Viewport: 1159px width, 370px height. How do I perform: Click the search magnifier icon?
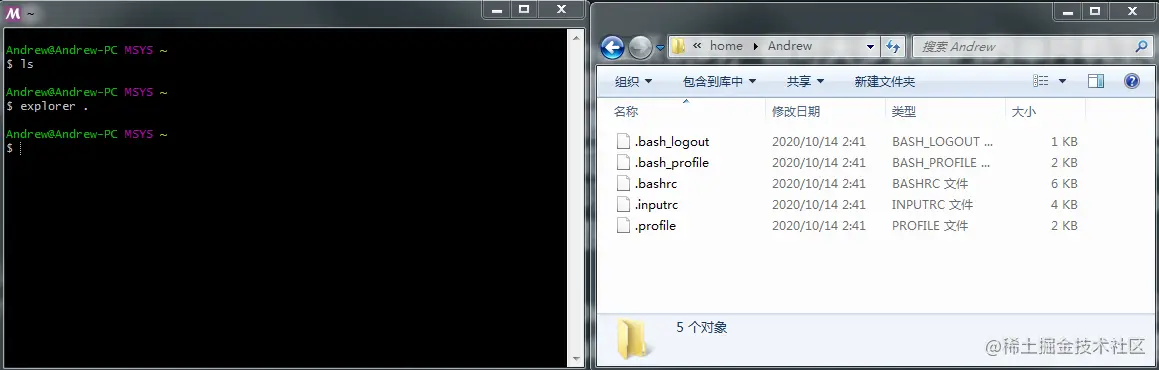point(1141,46)
